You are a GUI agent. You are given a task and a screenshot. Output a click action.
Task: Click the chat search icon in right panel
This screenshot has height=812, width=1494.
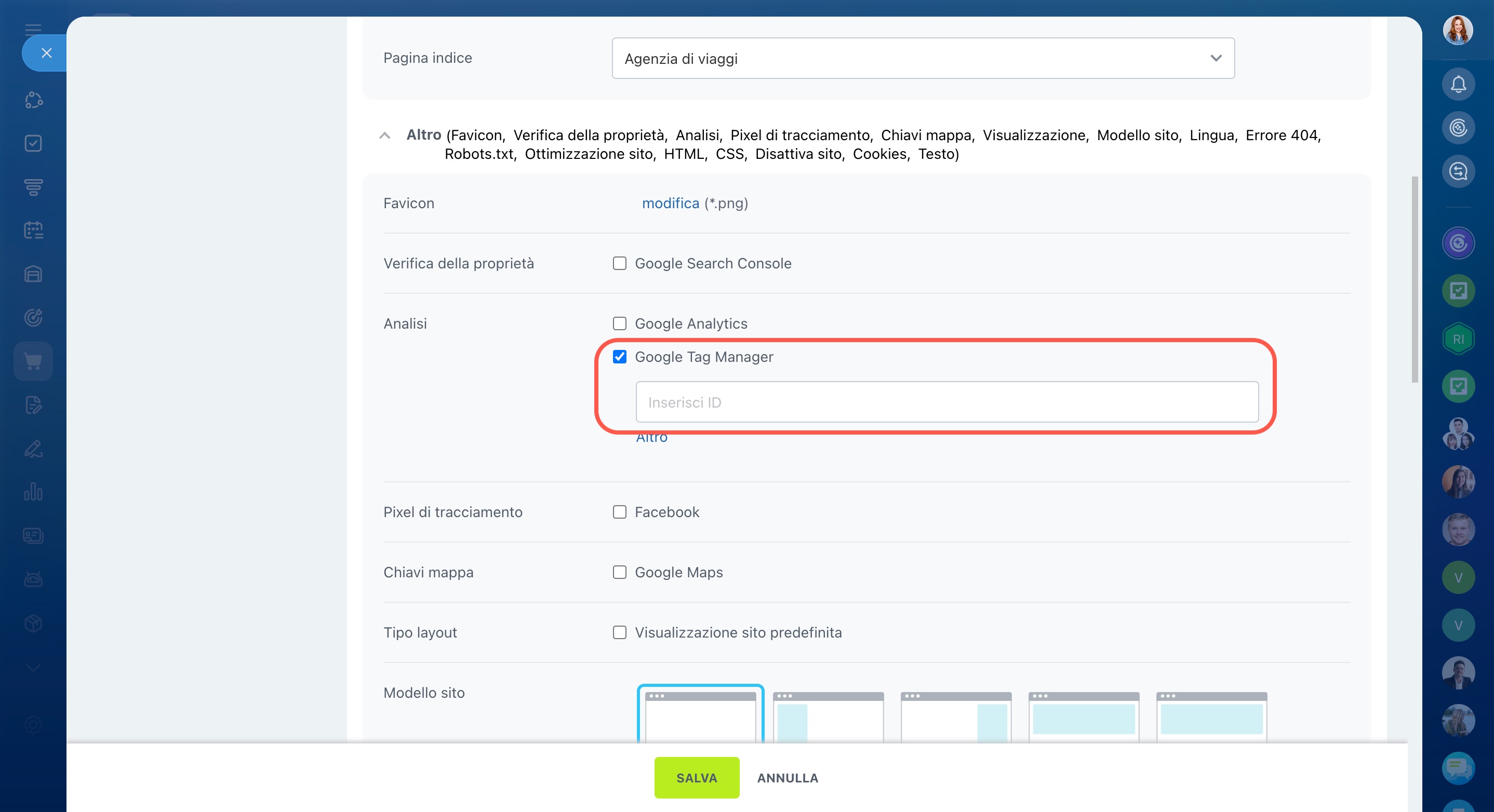pyautogui.click(x=1458, y=171)
